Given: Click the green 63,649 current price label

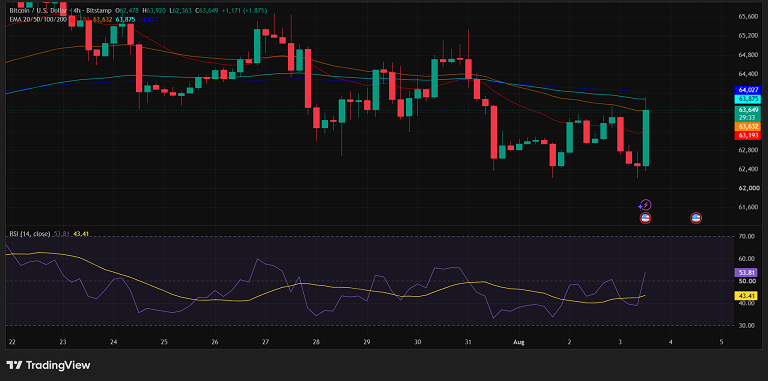Looking at the screenshot, I should [747, 110].
